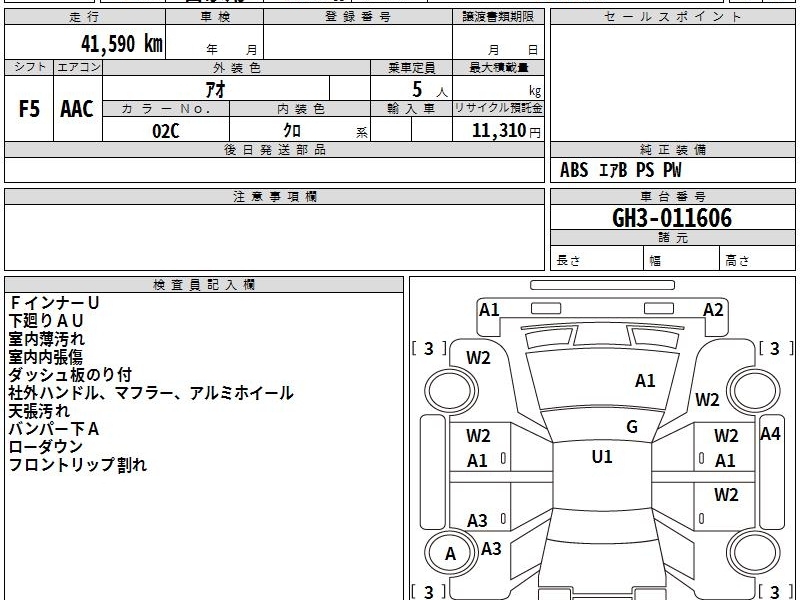Click the 内装色 header
800x600 pixels.
point(301,109)
